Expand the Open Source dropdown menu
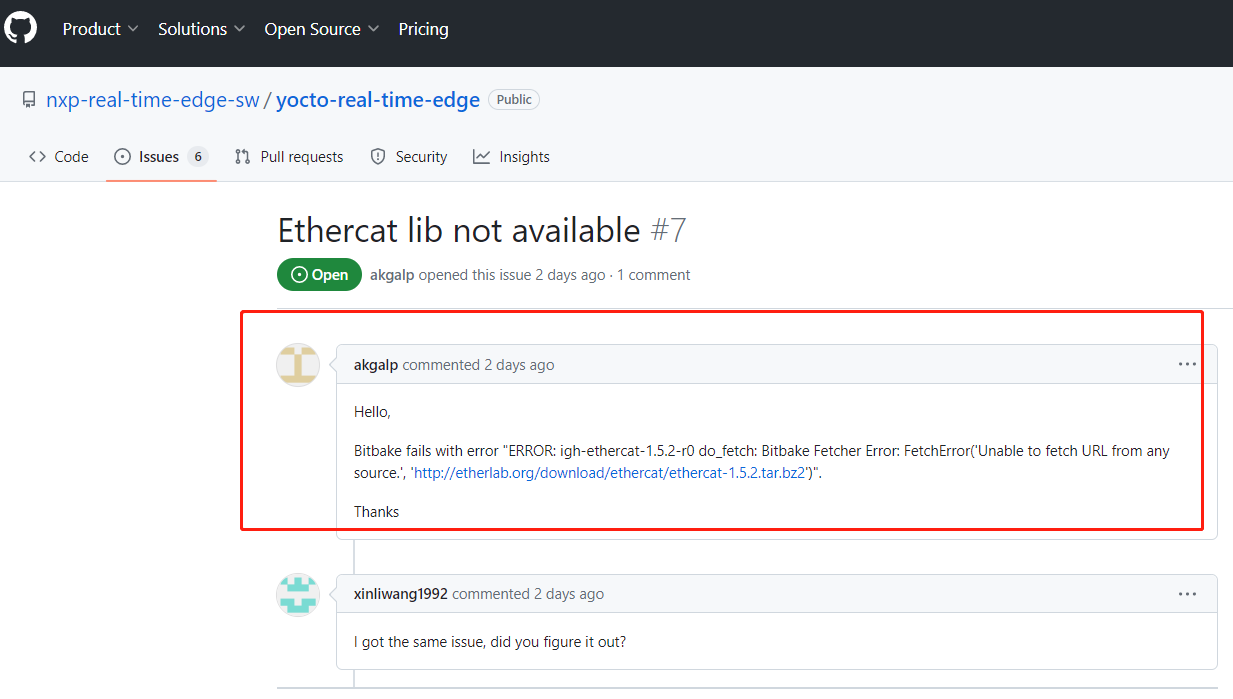This screenshot has height=699, width=1233. [x=321, y=29]
